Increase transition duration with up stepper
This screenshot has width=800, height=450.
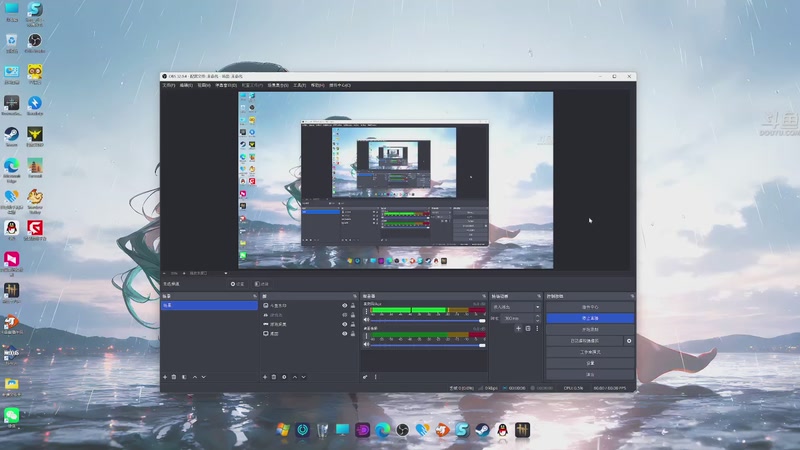click(537, 316)
